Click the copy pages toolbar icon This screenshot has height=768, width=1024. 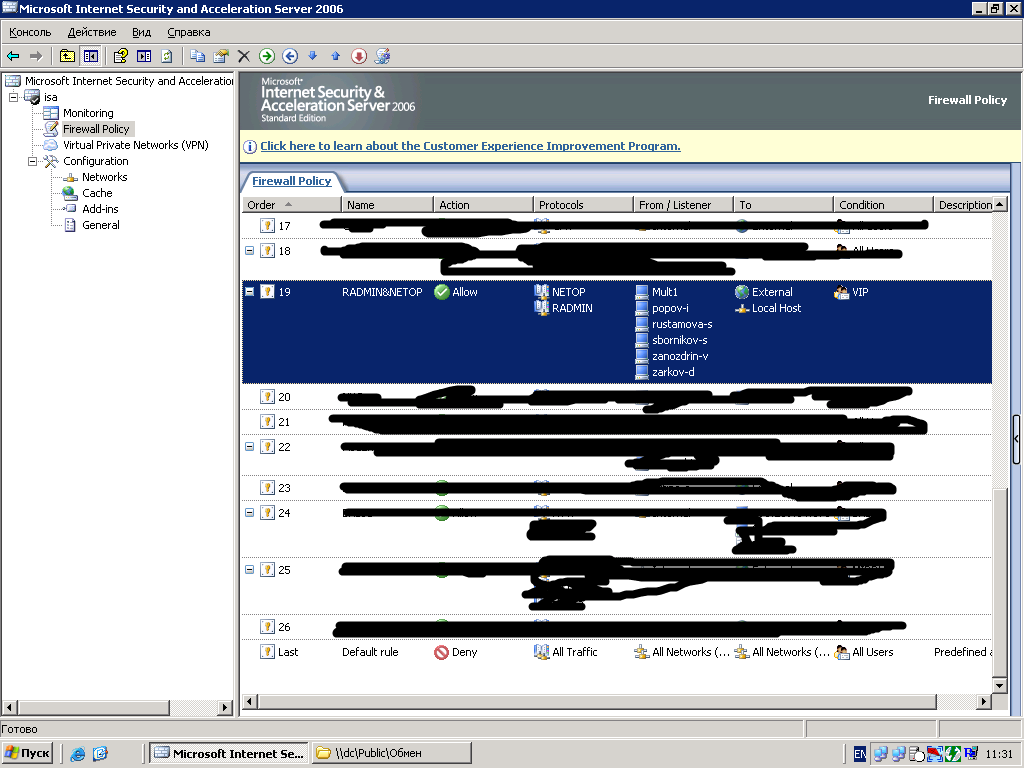tap(197, 56)
